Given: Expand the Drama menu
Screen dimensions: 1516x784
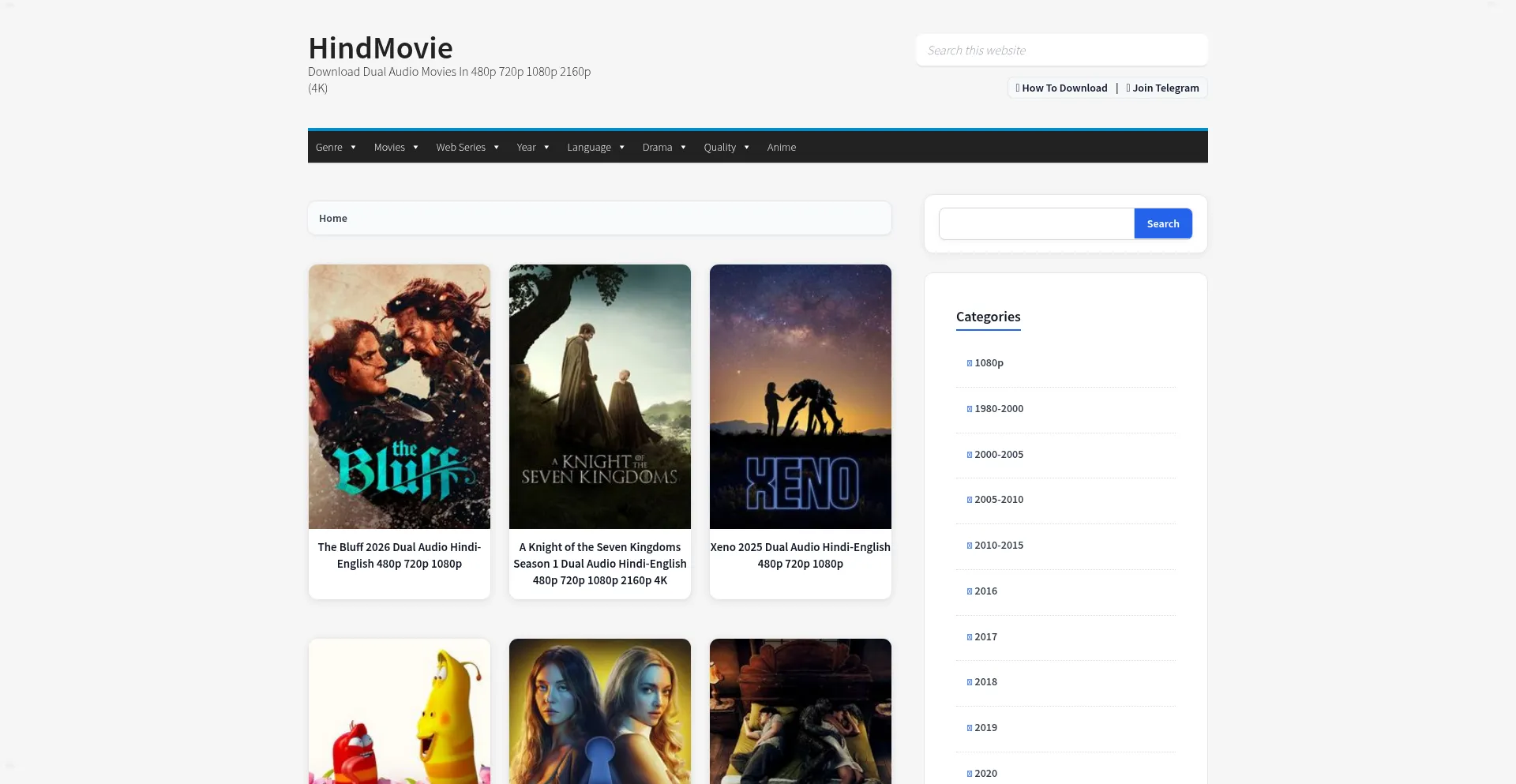Looking at the screenshot, I should 664,147.
